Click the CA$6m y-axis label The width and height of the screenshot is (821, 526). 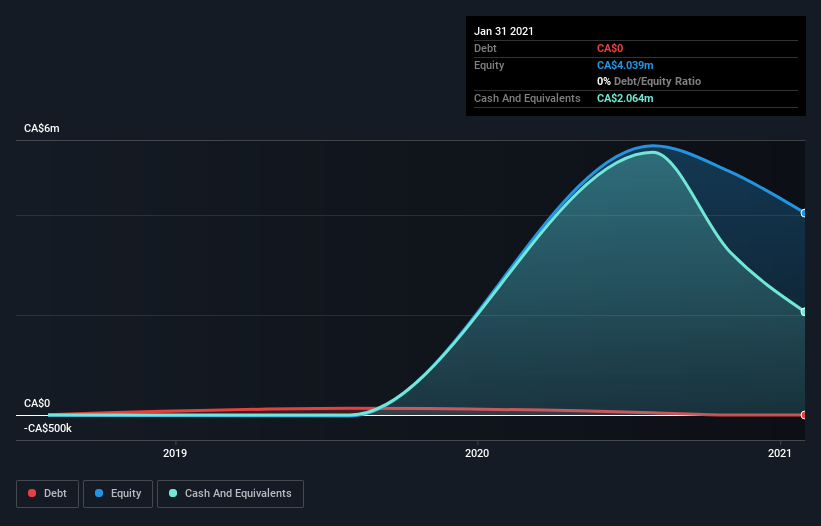pos(42,128)
